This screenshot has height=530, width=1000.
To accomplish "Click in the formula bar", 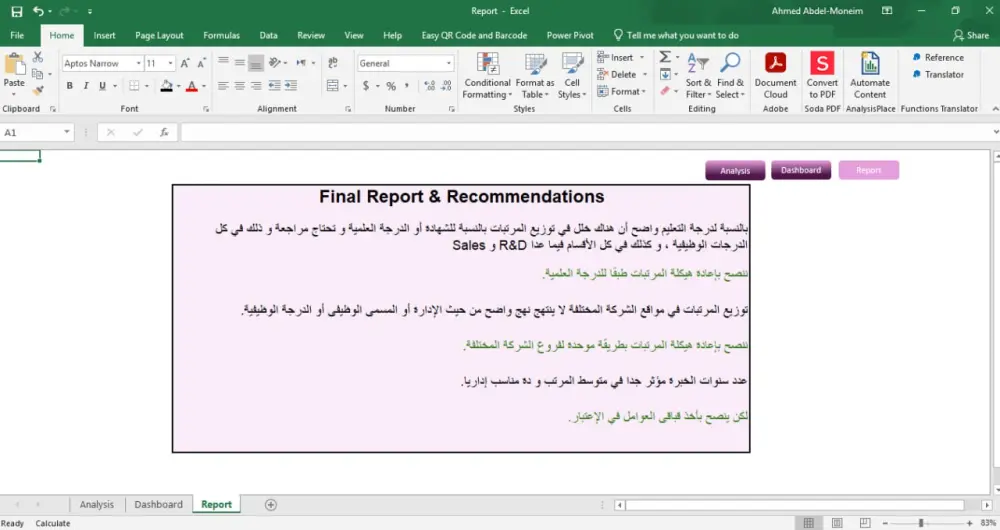I will pos(587,133).
